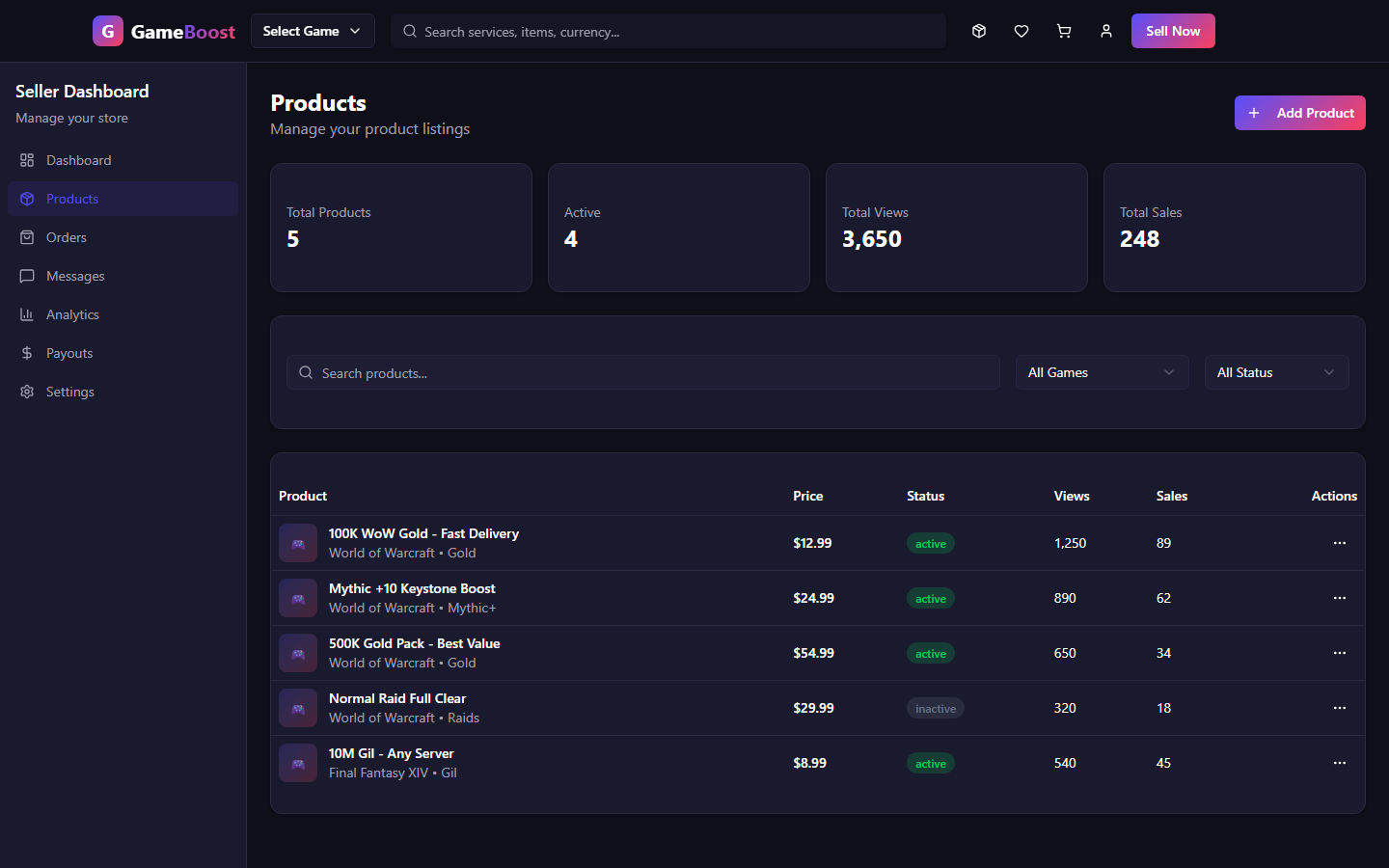Viewport: 1389px width, 868px height.
Task: Open Orders in the sidebar
Action: coord(123,237)
